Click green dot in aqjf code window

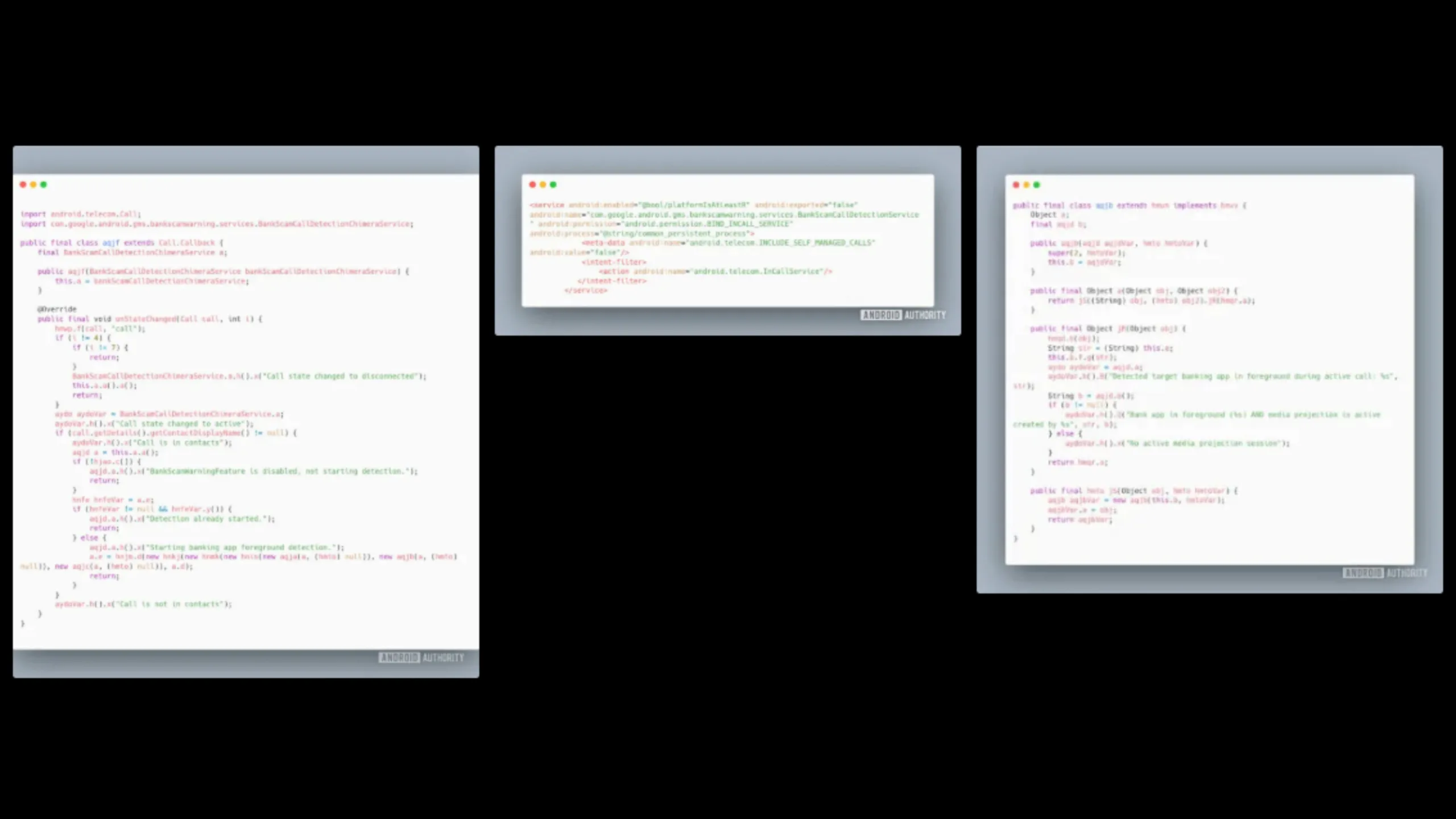pyautogui.click(x=43, y=184)
